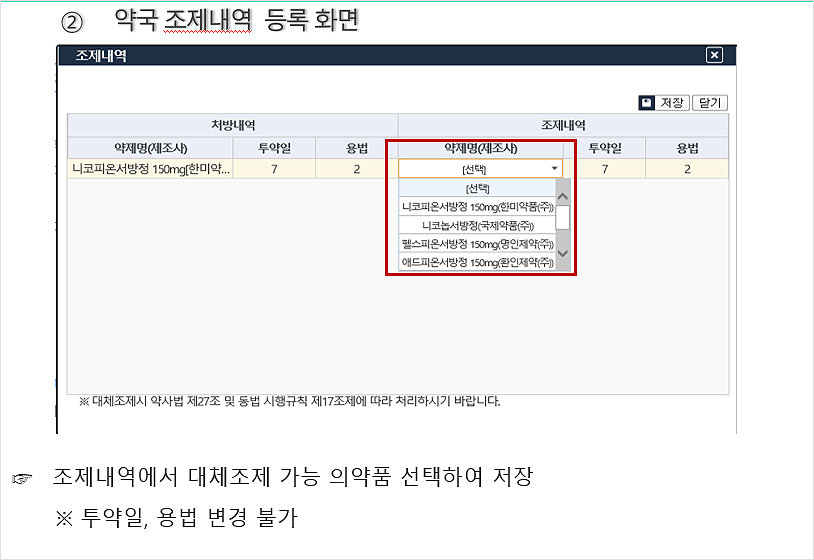This screenshot has width=814, height=560.
Task: Click the dropdown list scroll down arrow
Action: click(x=563, y=253)
